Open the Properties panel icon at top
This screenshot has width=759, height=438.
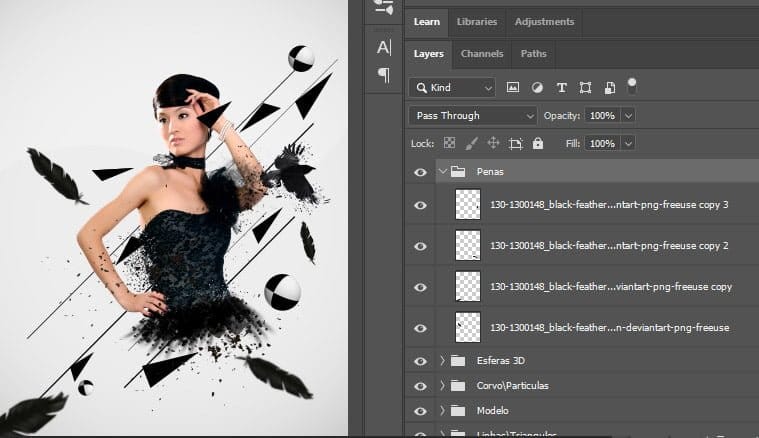[x=384, y=7]
